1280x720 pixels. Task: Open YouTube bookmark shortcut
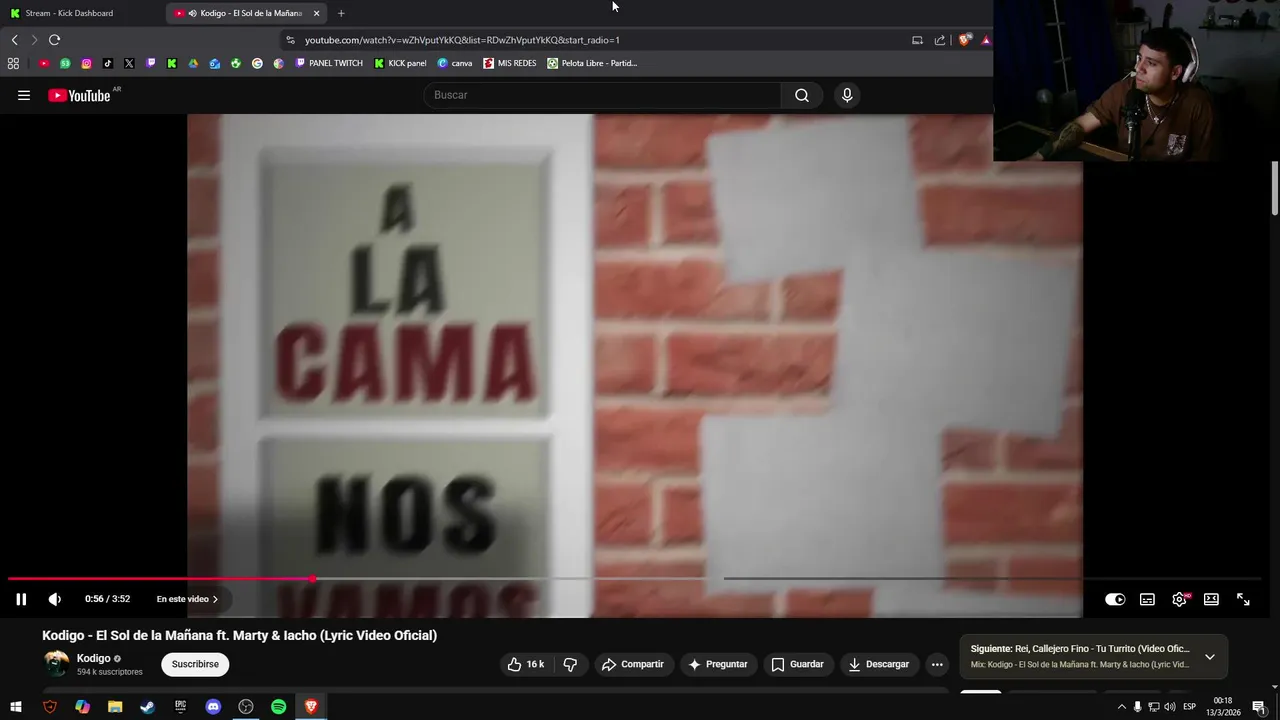(x=44, y=63)
